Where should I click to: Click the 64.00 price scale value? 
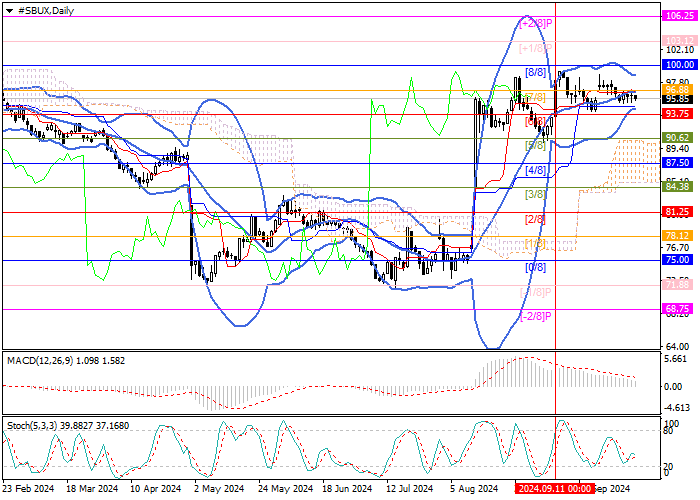click(679, 346)
